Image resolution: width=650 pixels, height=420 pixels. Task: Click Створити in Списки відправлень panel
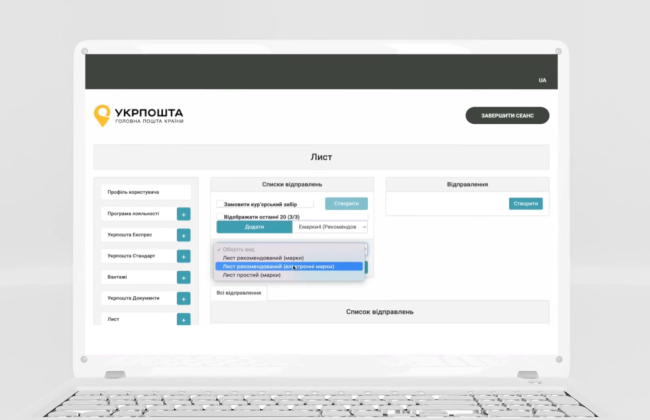tap(346, 204)
